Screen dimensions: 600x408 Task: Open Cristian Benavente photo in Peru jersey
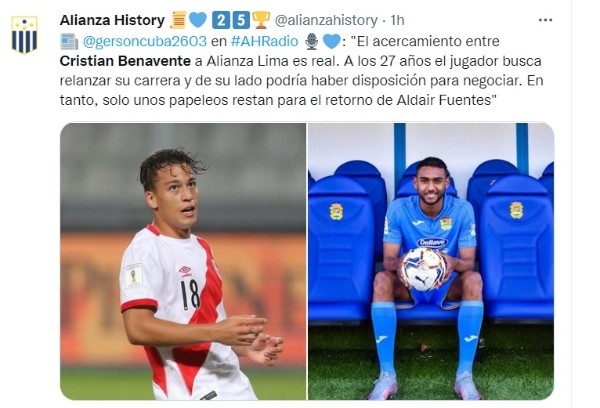pyautogui.click(x=183, y=261)
